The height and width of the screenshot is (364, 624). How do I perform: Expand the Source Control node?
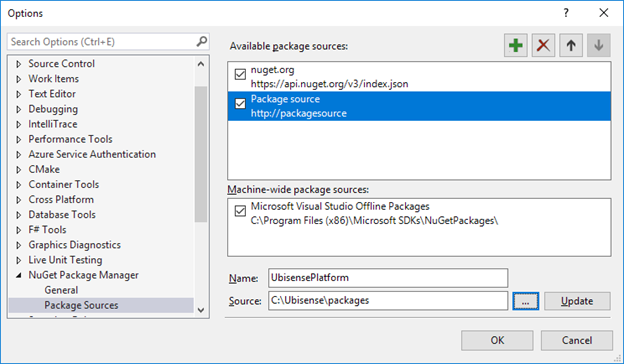click(x=18, y=64)
